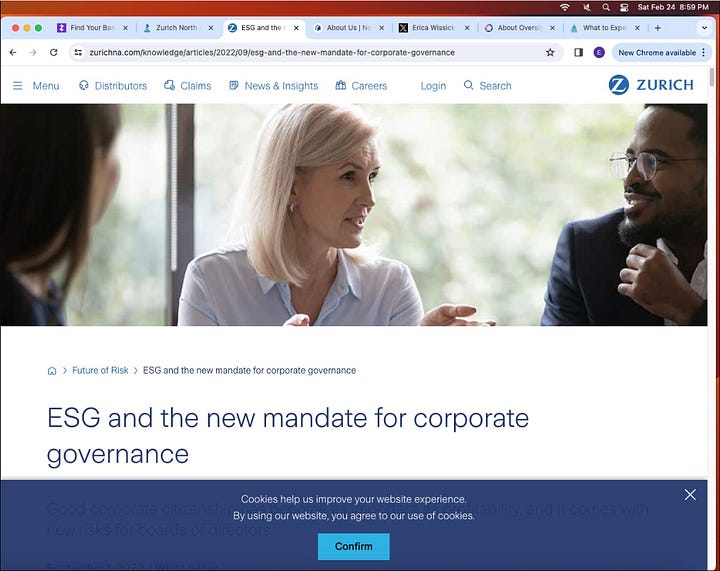Screen dimensions: 720x571
Task: Dismiss the cookie banner with X
Action: coord(690,494)
